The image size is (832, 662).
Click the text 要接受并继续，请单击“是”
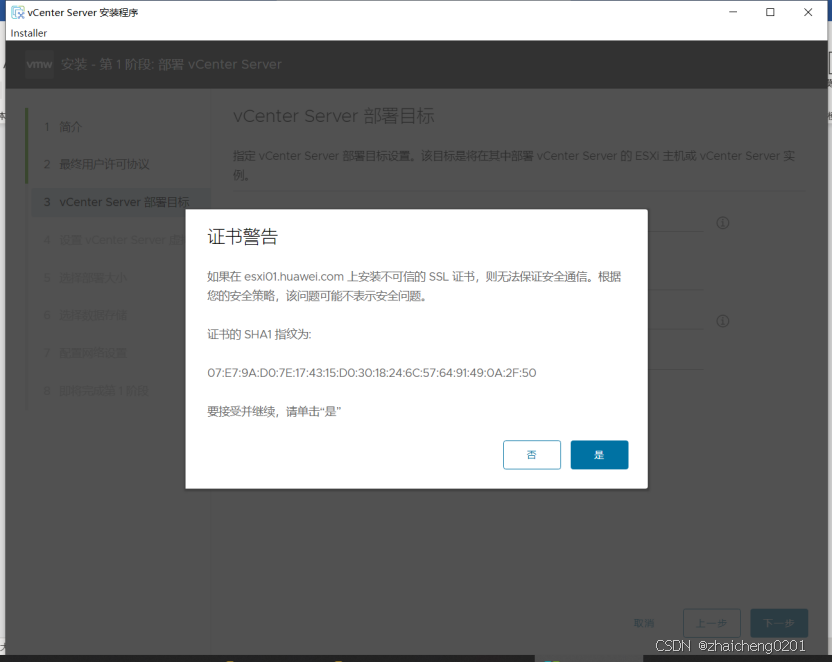[x=274, y=411]
